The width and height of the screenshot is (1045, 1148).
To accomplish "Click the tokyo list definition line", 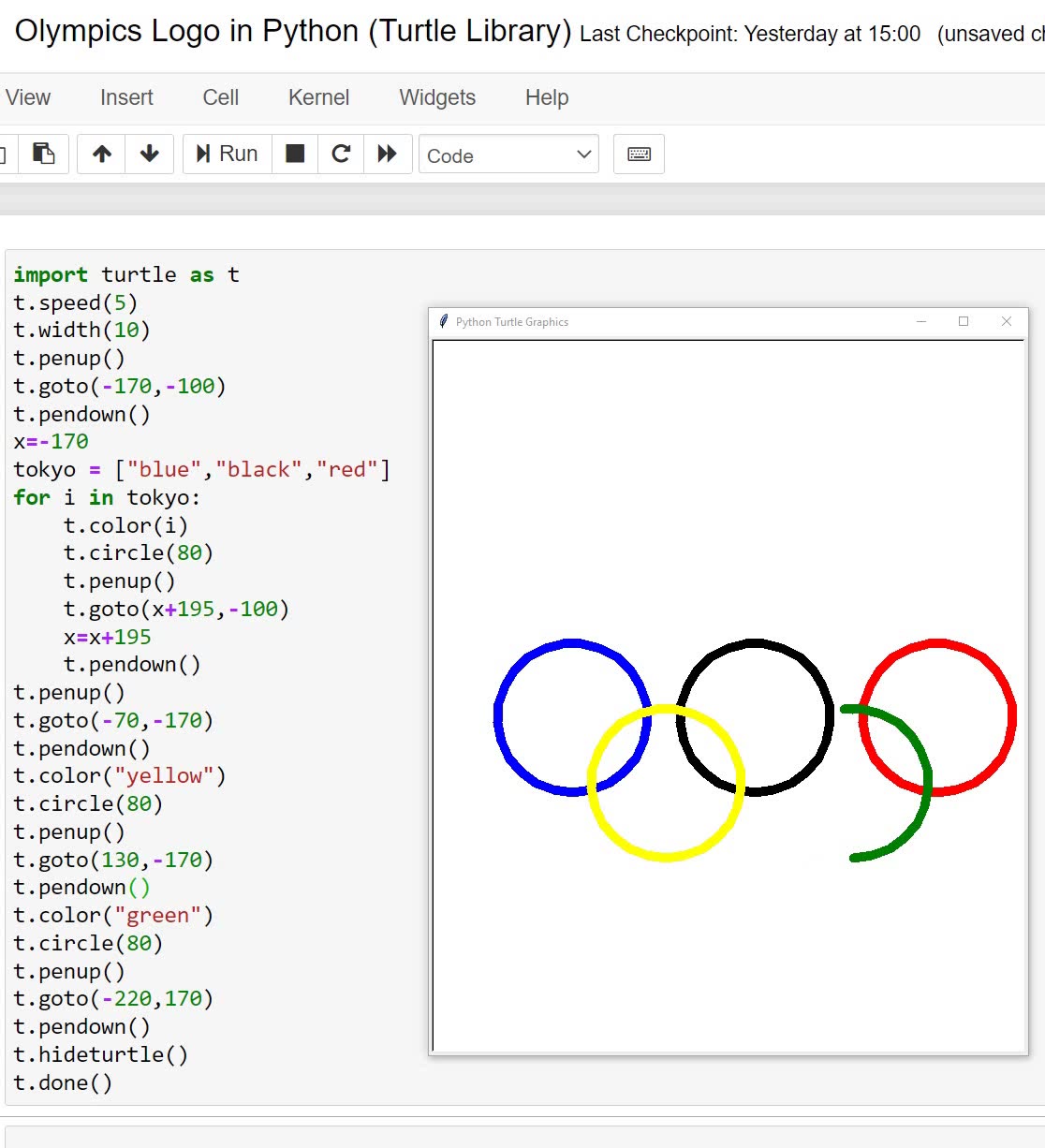I will point(202,469).
